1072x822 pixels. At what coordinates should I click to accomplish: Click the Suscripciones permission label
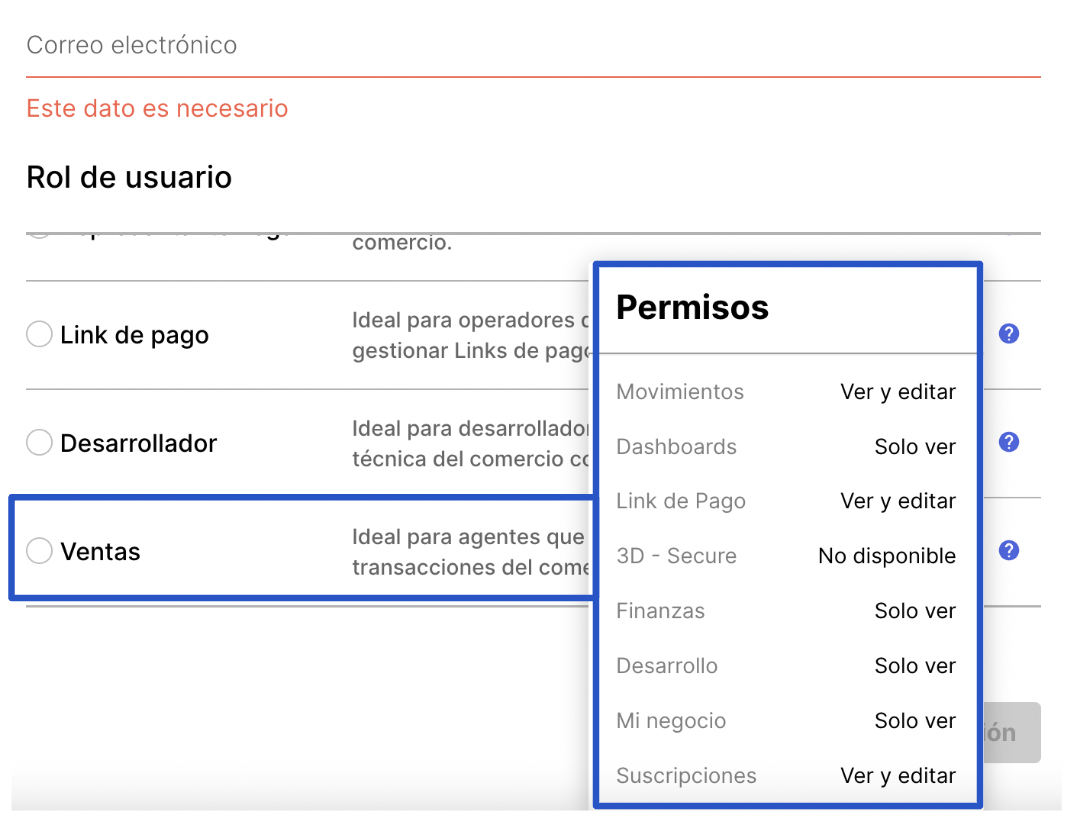click(x=686, y=776)
